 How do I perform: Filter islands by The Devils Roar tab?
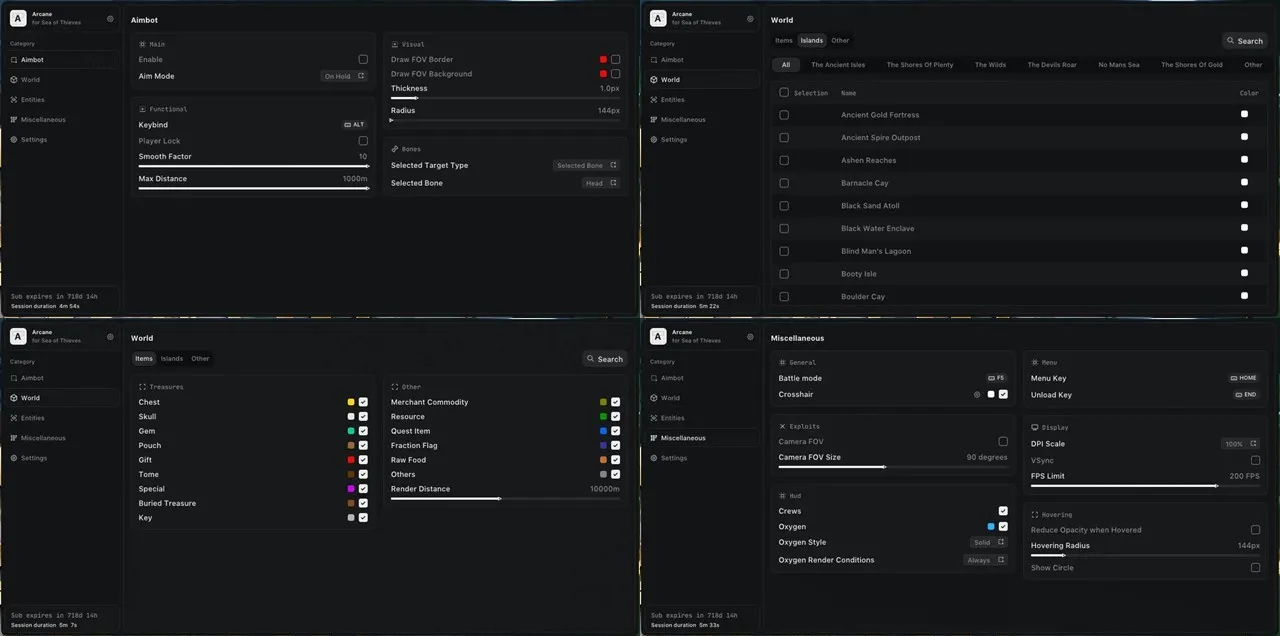[x=1052, y=65]
